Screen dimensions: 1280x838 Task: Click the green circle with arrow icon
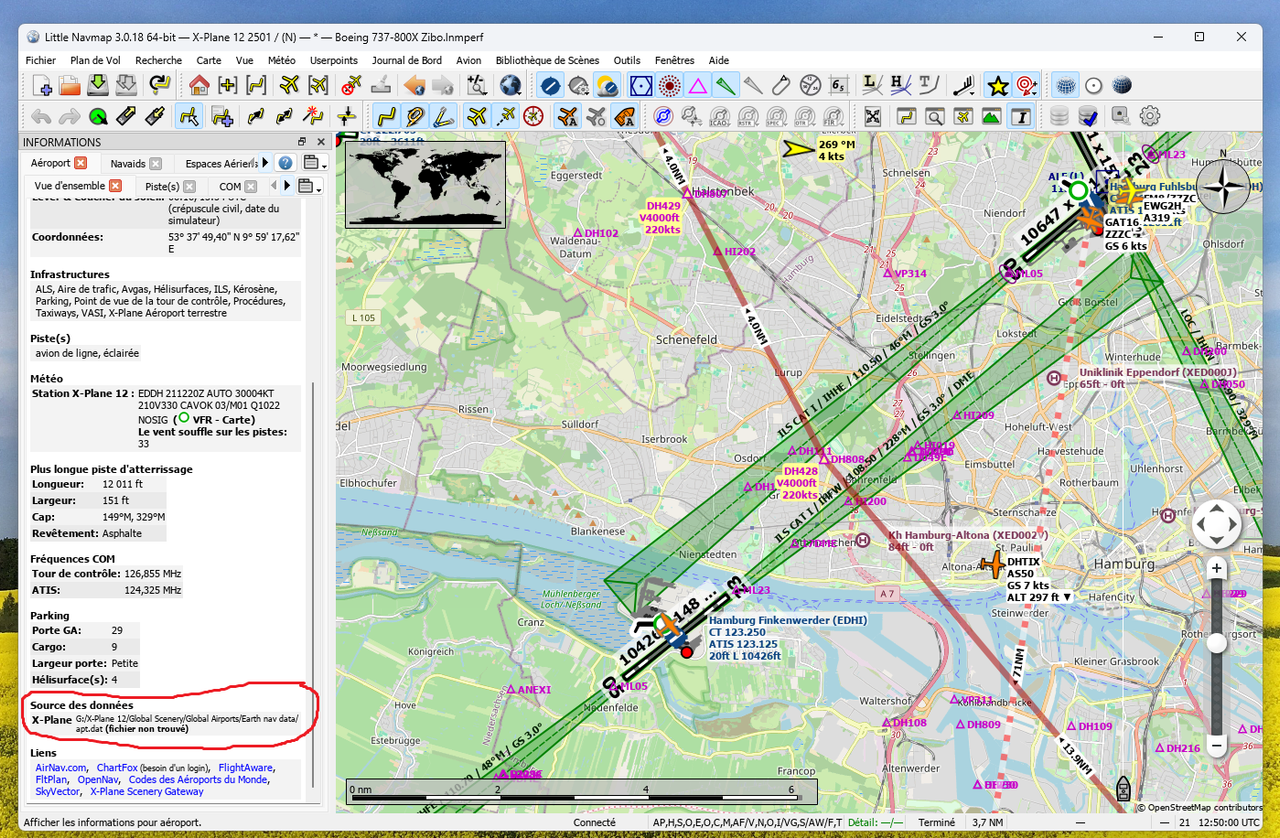pos(98,116)
